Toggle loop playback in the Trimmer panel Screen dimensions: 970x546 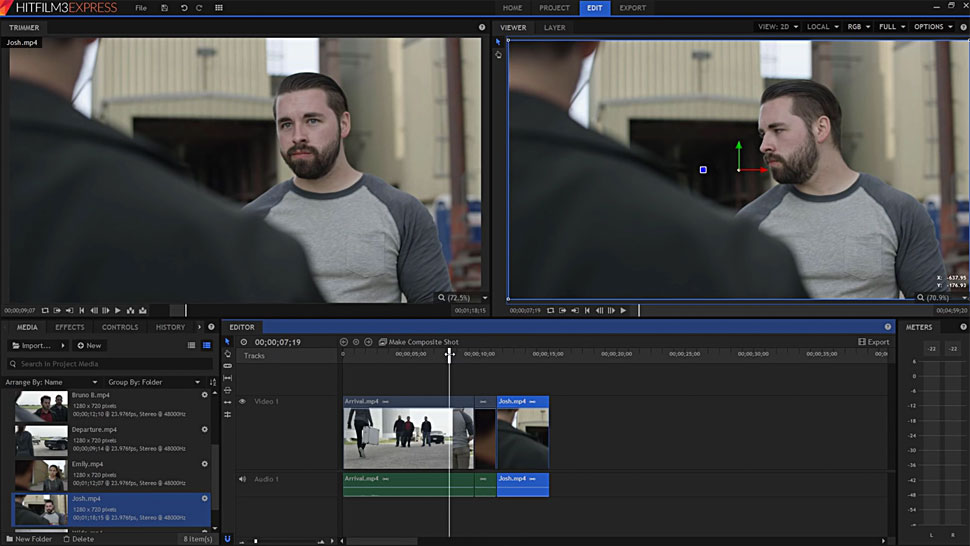45,310
